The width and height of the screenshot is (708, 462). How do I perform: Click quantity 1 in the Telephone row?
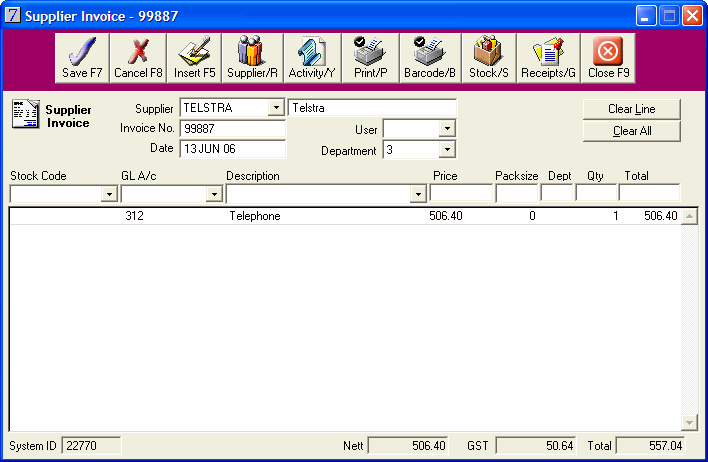(615, 216)
